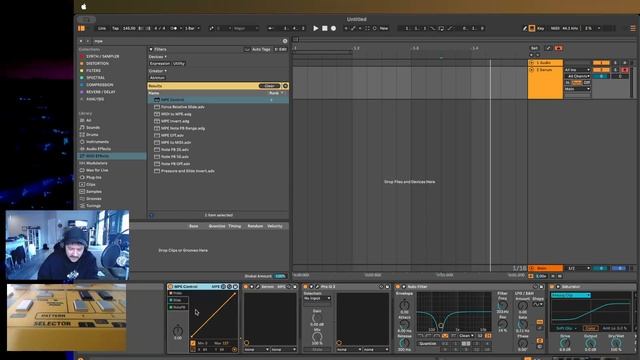The width and height of the screenshot is (640, 360).
Task: Set monitoring to Off on Serum track
Action: click(x=587, y=82)
